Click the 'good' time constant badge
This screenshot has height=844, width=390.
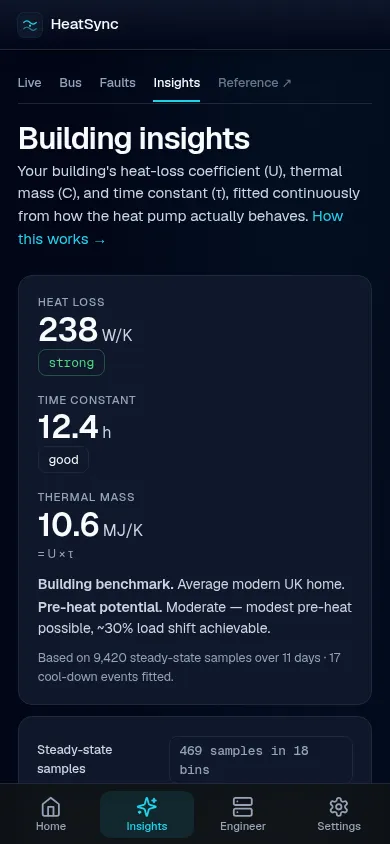(63, 460)
